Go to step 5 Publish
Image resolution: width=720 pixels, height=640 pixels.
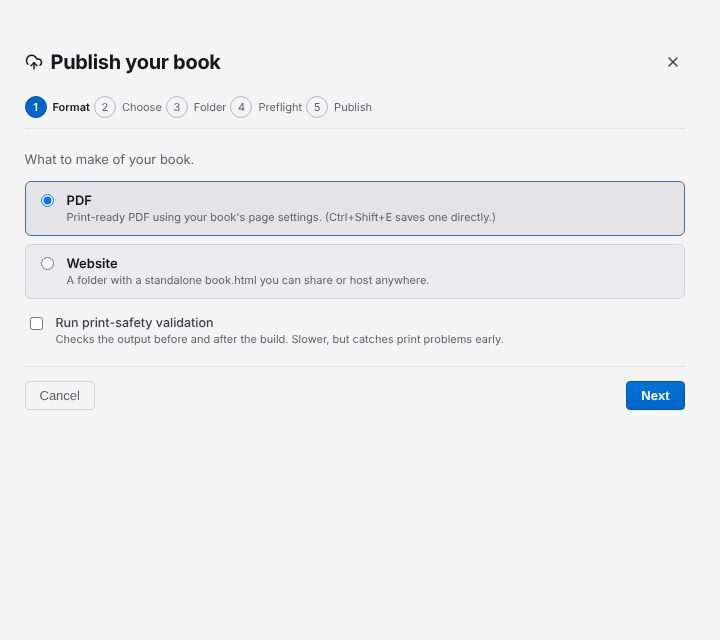[339, 107]
